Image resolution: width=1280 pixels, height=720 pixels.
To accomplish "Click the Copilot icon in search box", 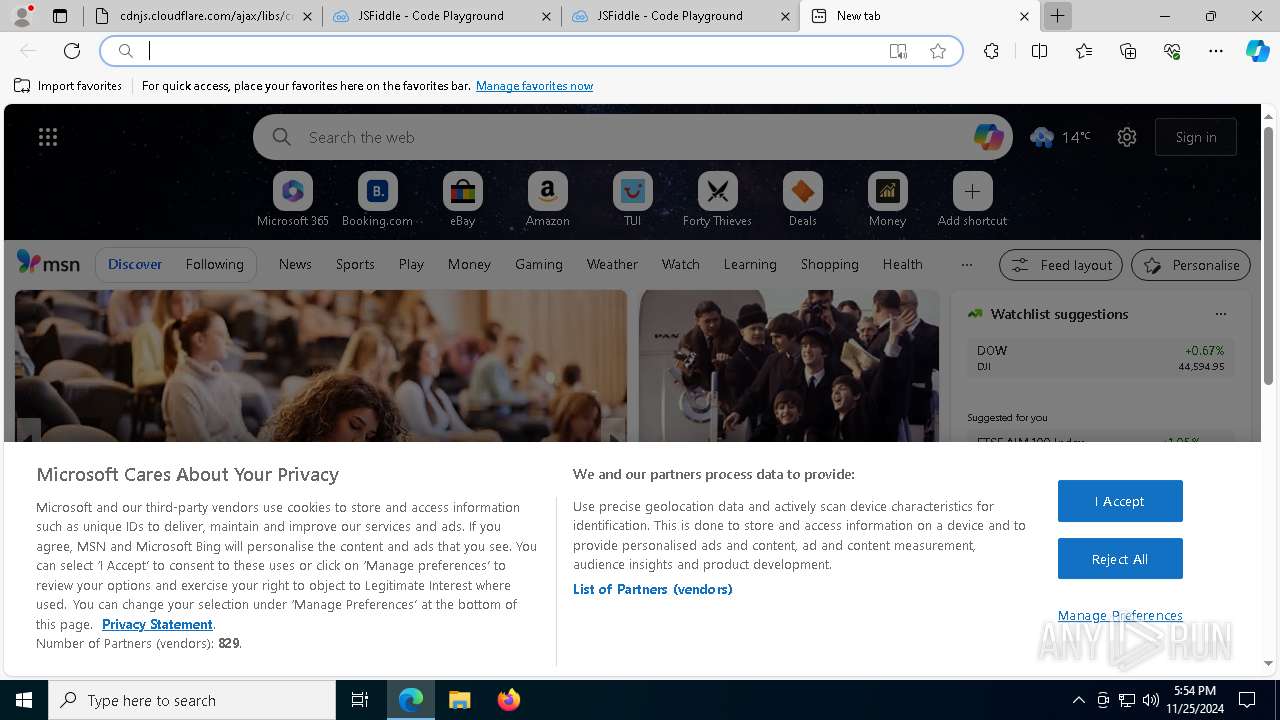I will (x=988, y=137).
